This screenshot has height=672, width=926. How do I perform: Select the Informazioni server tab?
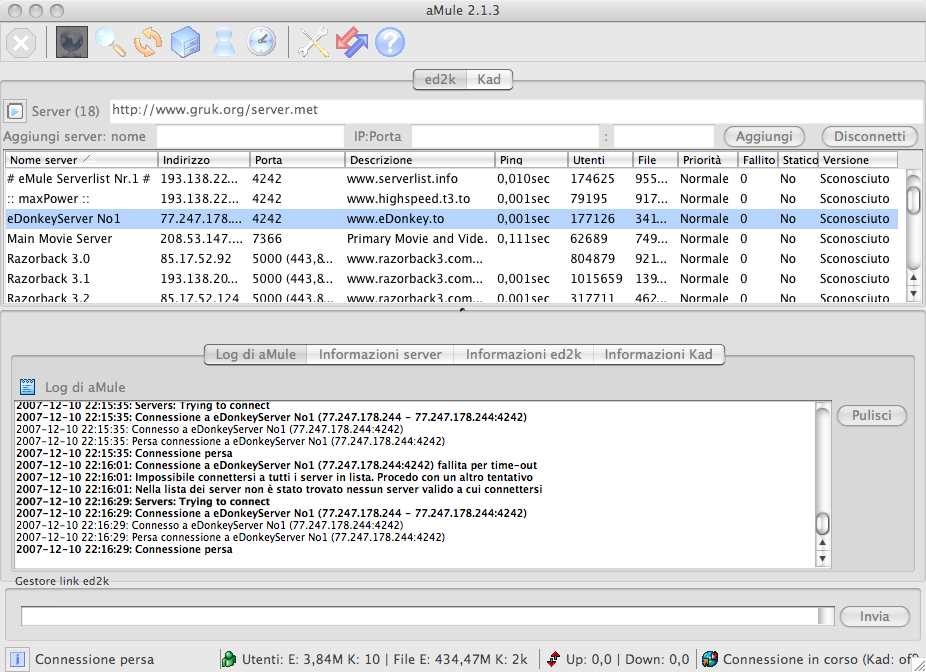click(380, 354)
